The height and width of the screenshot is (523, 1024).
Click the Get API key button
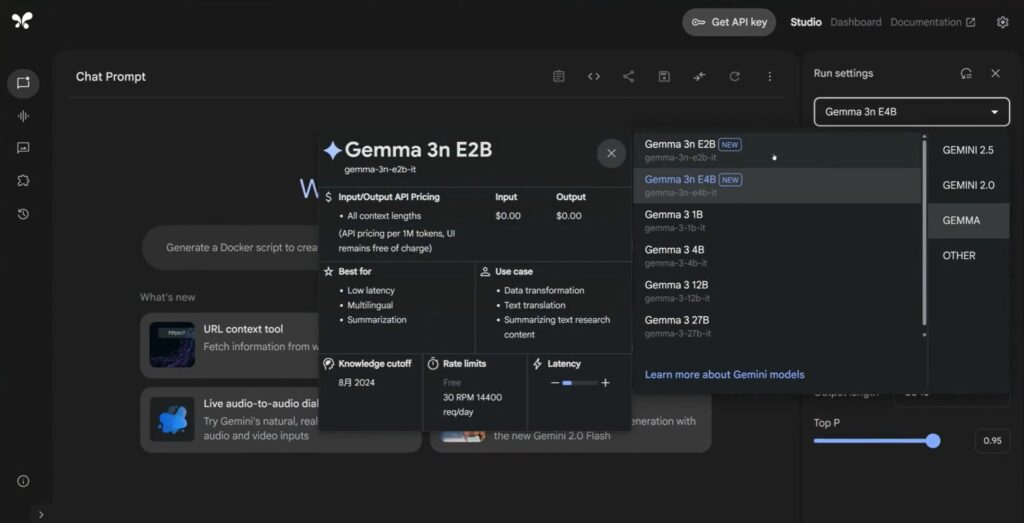(x=729, y=22)
